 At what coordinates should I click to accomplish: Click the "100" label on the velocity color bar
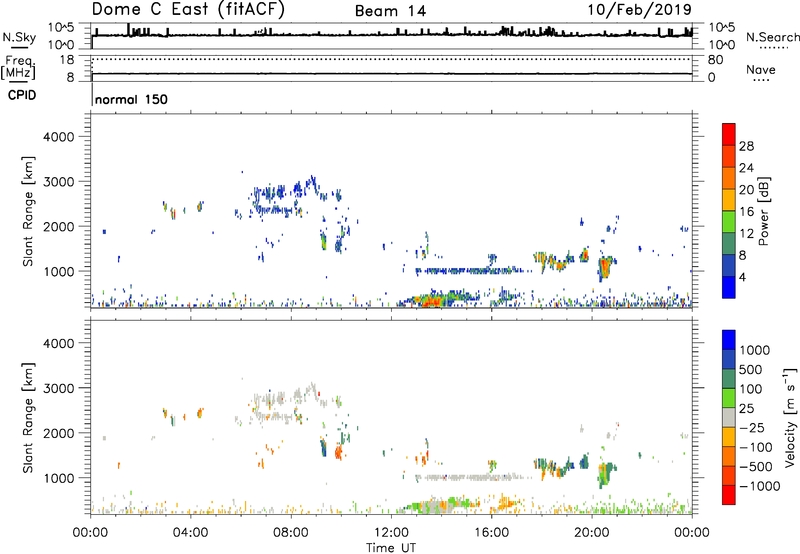click(751, 389)
